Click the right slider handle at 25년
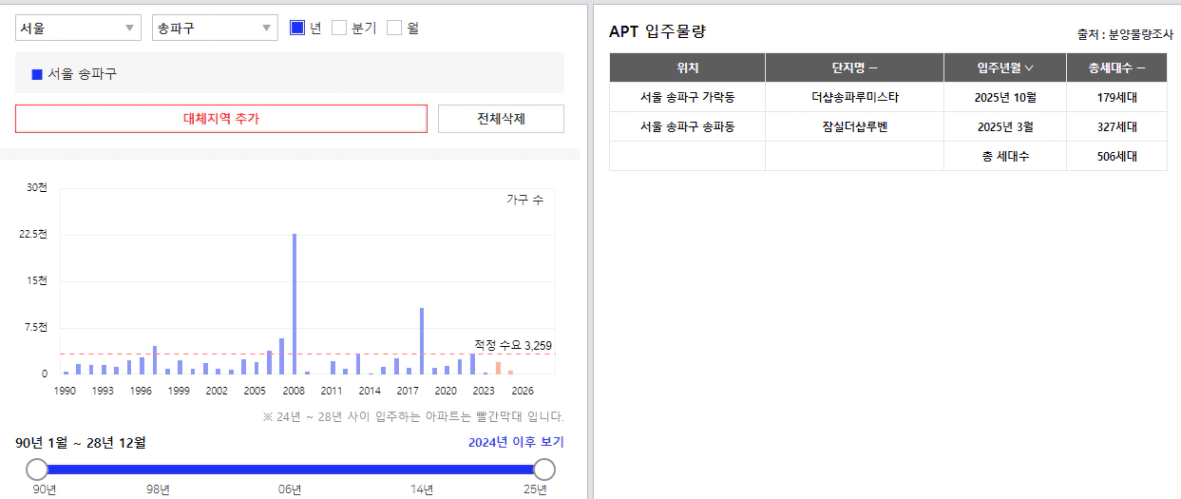This screenshot has width=1181, height=499. point(545,470)
